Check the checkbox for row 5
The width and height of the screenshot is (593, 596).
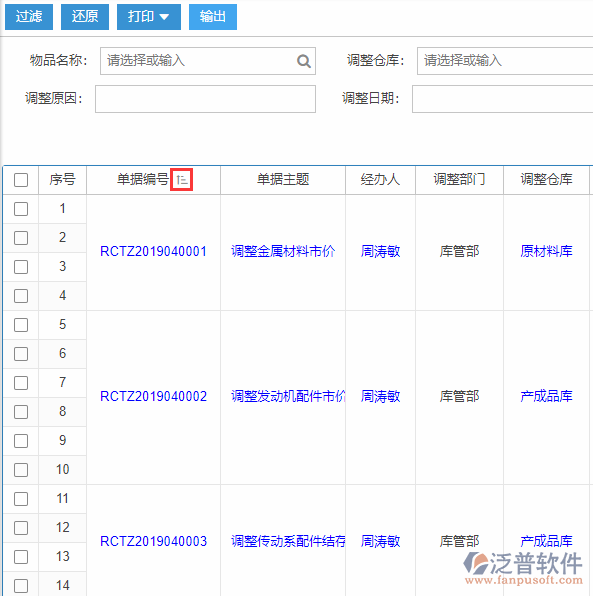[x=21, y=325]
